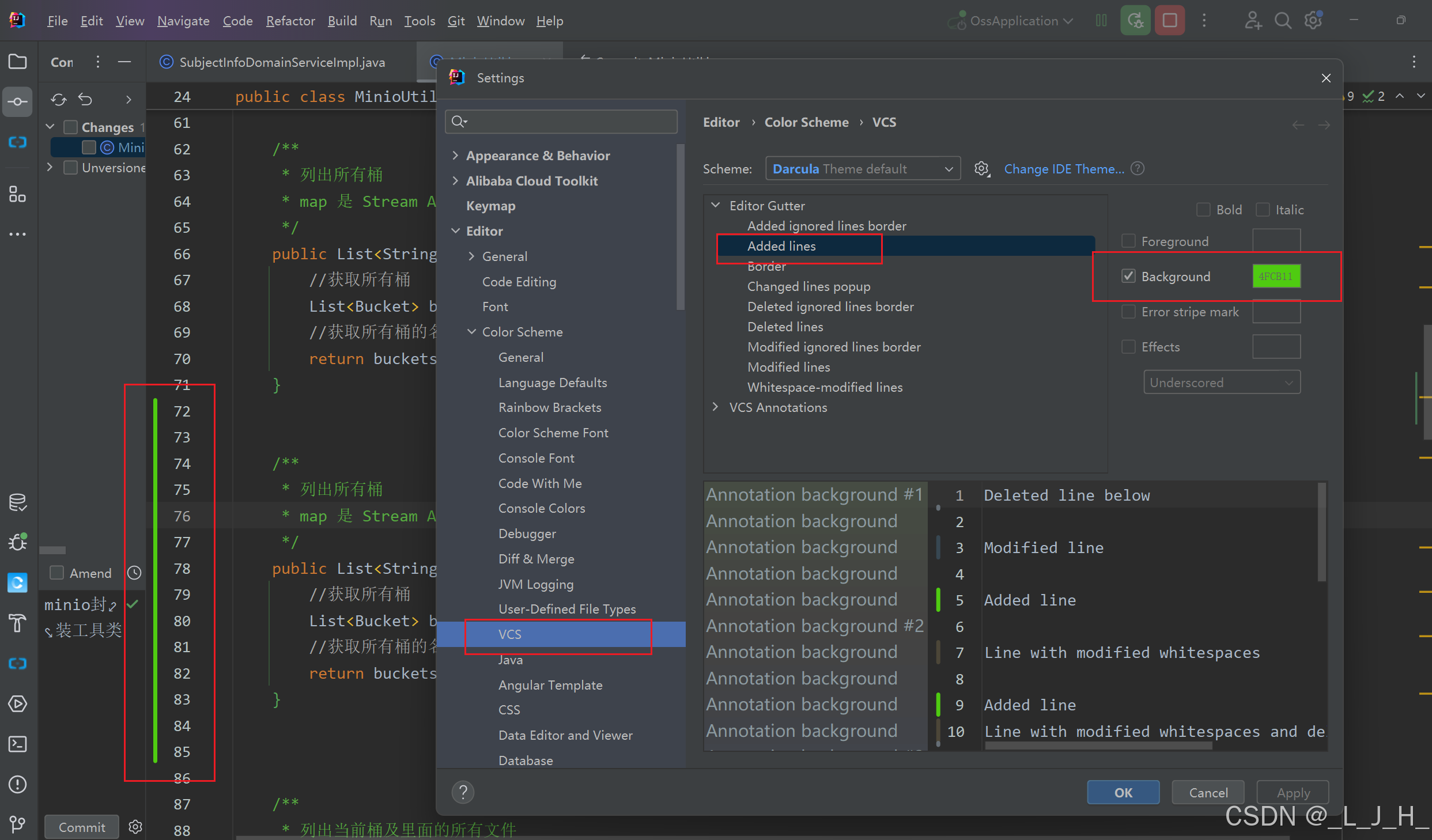Open the Commit tool window icon
The image size is (1432, 840).
[x=17, y=102]
